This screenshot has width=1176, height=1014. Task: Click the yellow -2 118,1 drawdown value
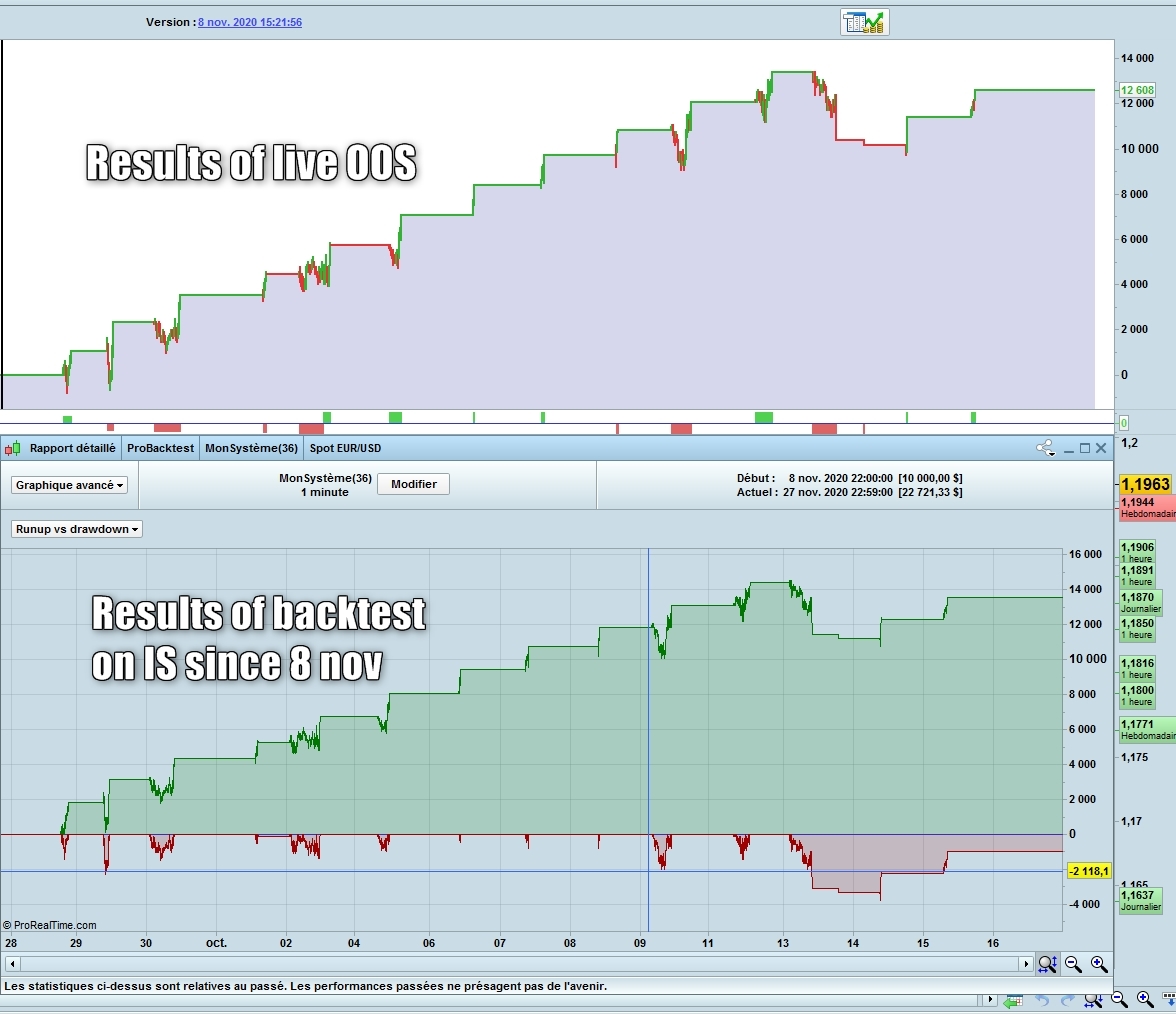coord(1089,872)
